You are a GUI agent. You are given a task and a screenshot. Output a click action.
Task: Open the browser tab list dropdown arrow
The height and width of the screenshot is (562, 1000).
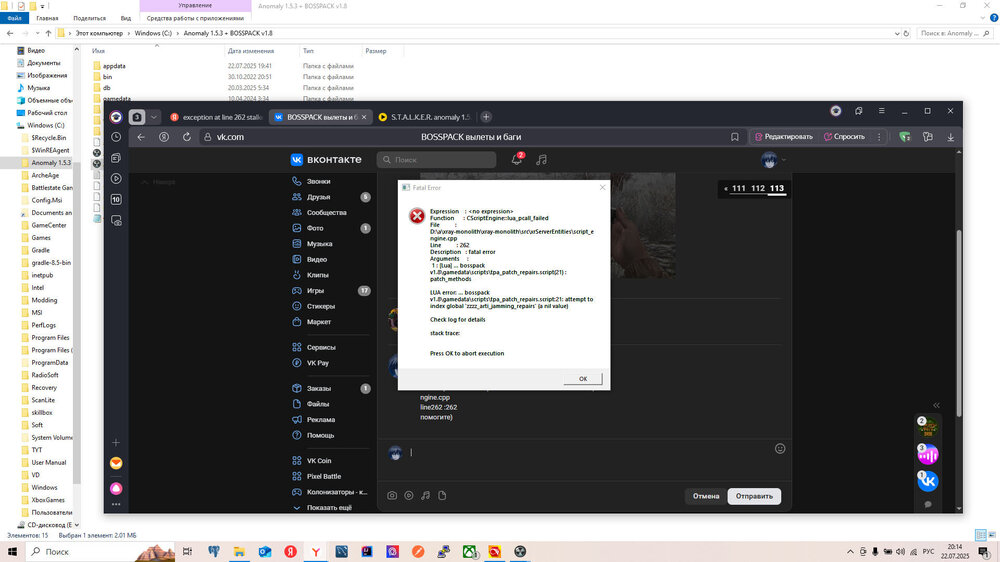click(153, 116)
